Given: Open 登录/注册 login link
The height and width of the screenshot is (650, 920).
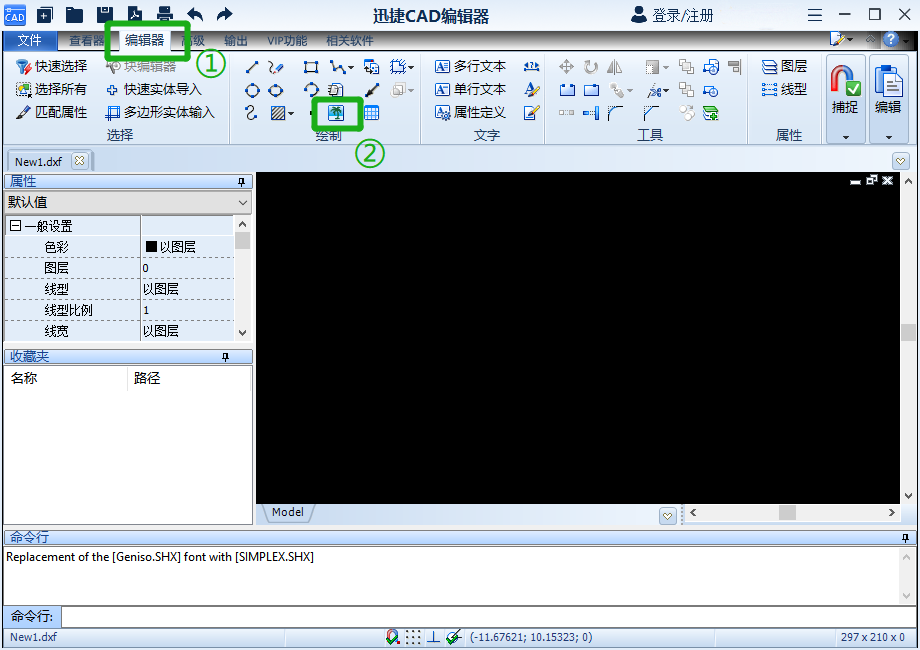Looking at the screenshot, I should click(x=672, y=15).
